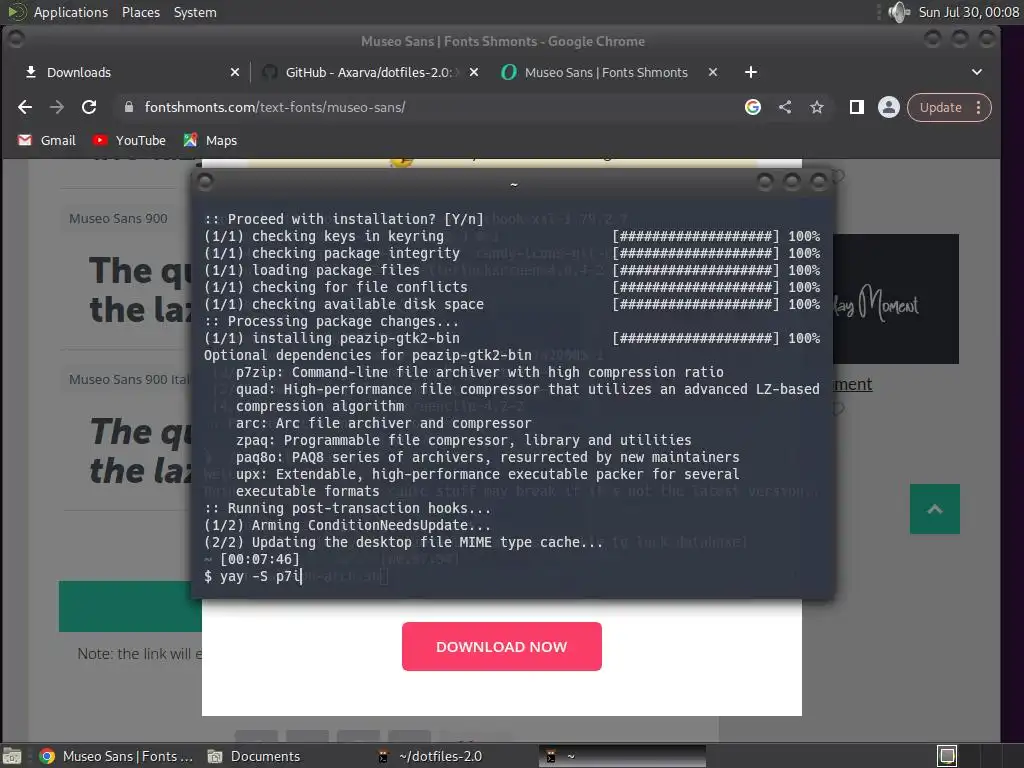Open the Places menu
1024x768 pixels.
point(140,12)
